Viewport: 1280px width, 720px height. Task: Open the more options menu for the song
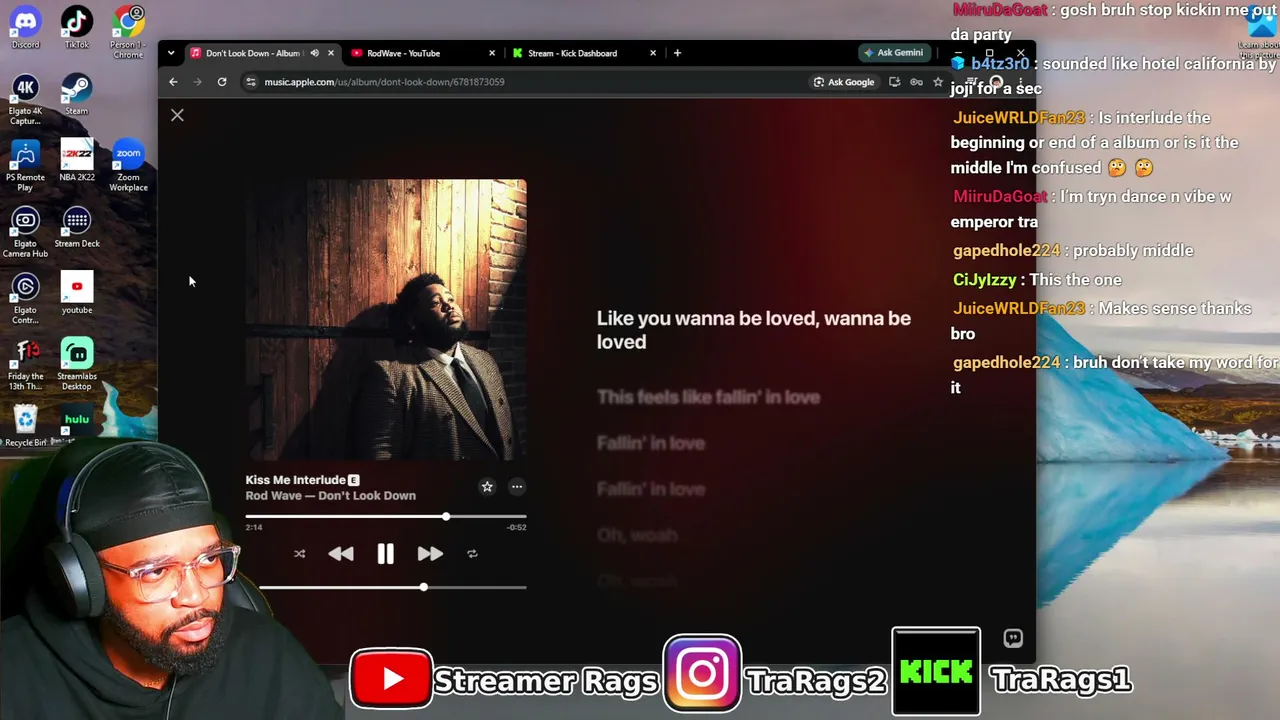click(x=517, y=487)
